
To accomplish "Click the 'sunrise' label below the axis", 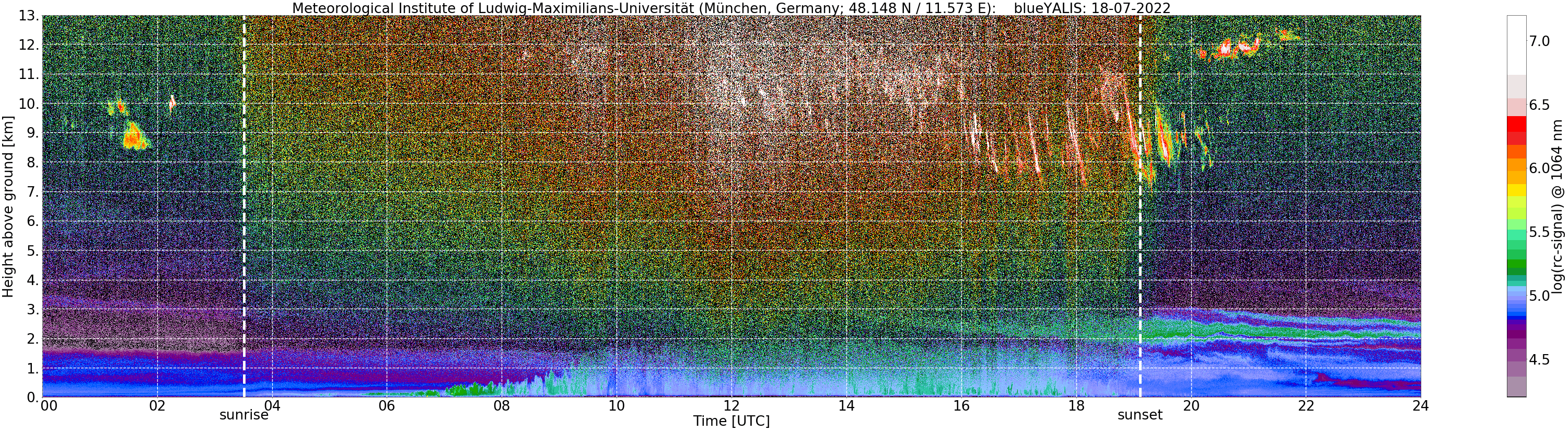I will click(244, 415).
